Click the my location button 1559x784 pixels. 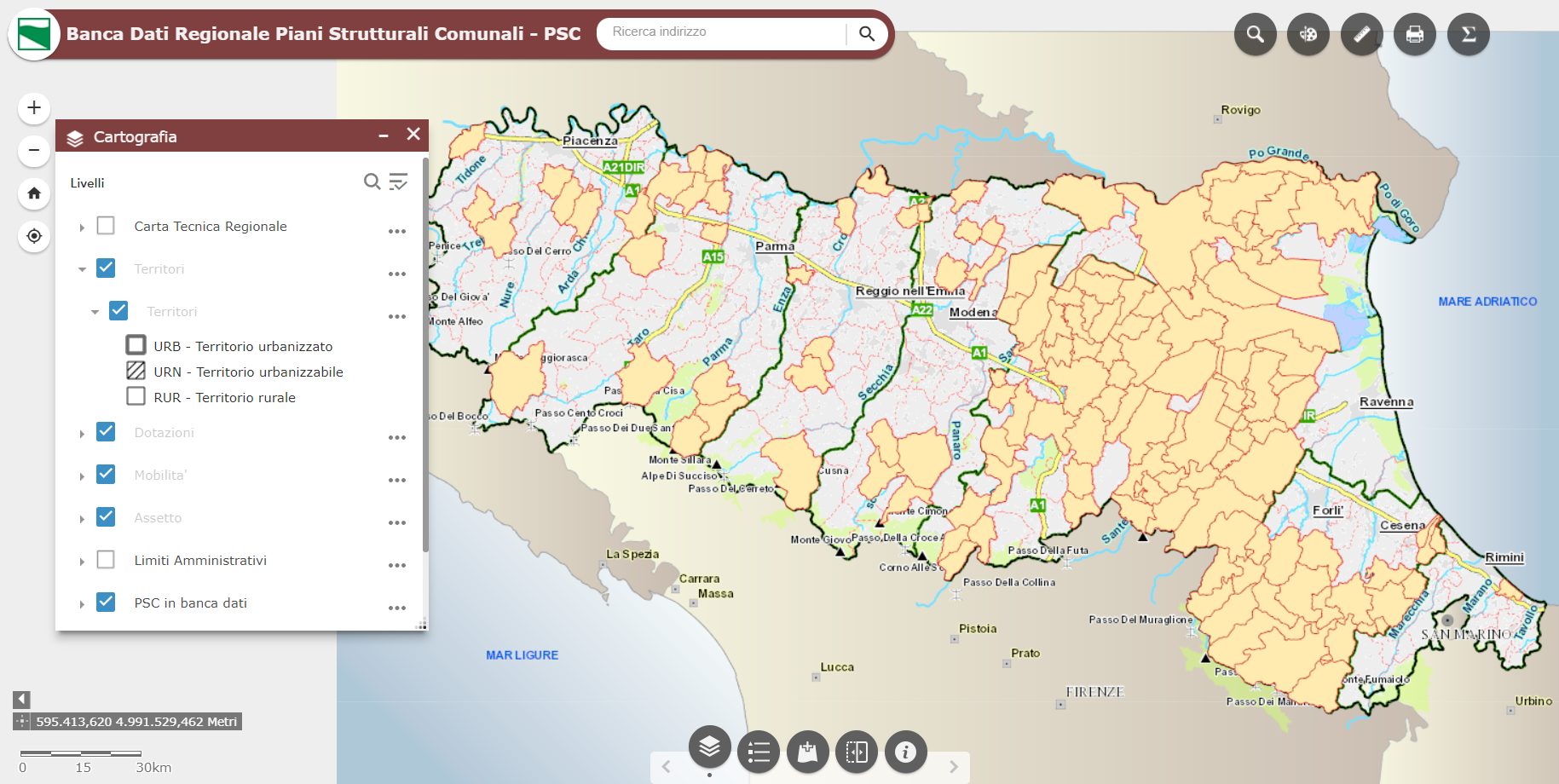tap(34, 236)
